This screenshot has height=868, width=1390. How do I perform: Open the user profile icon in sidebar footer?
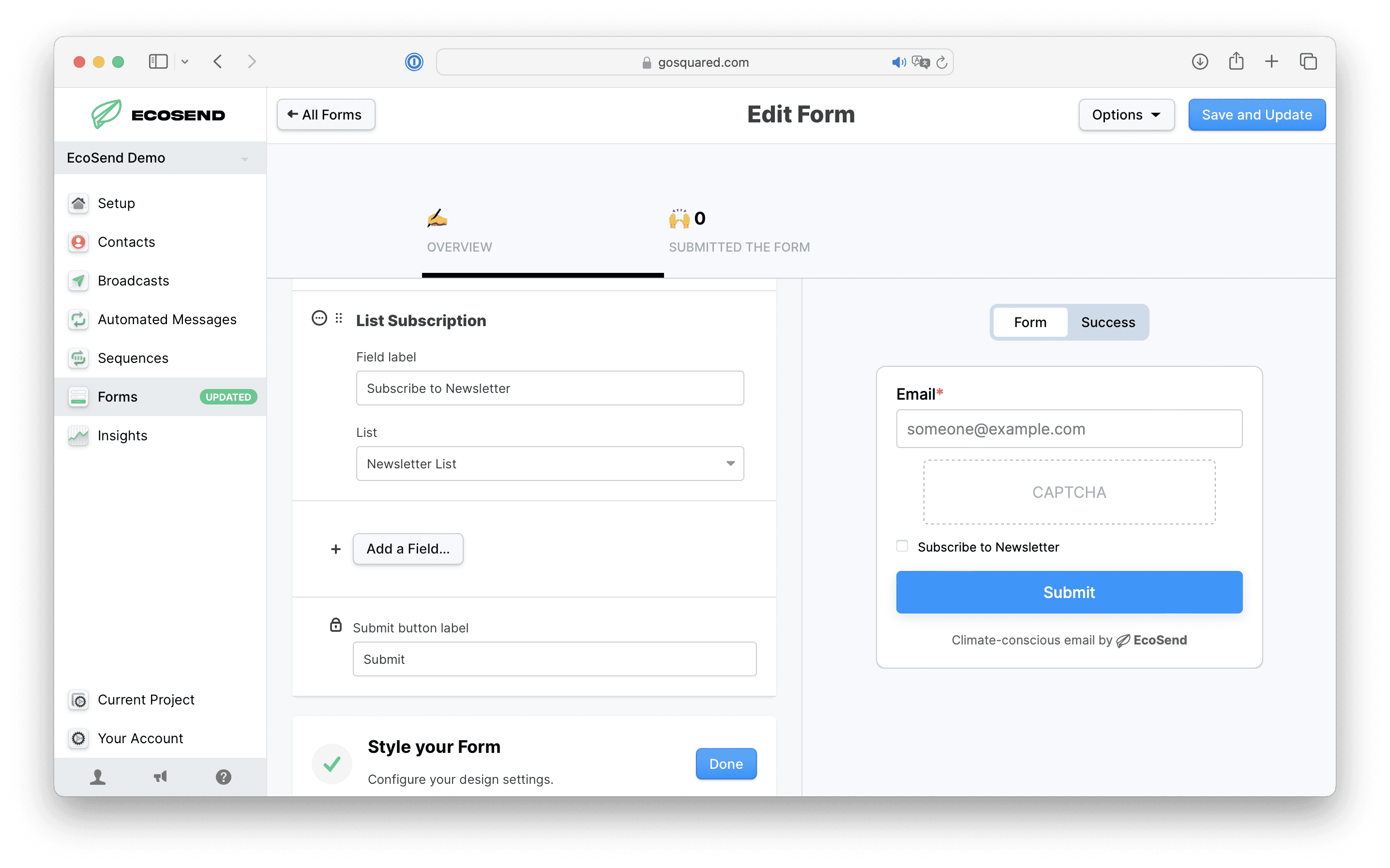pos(98,777)
